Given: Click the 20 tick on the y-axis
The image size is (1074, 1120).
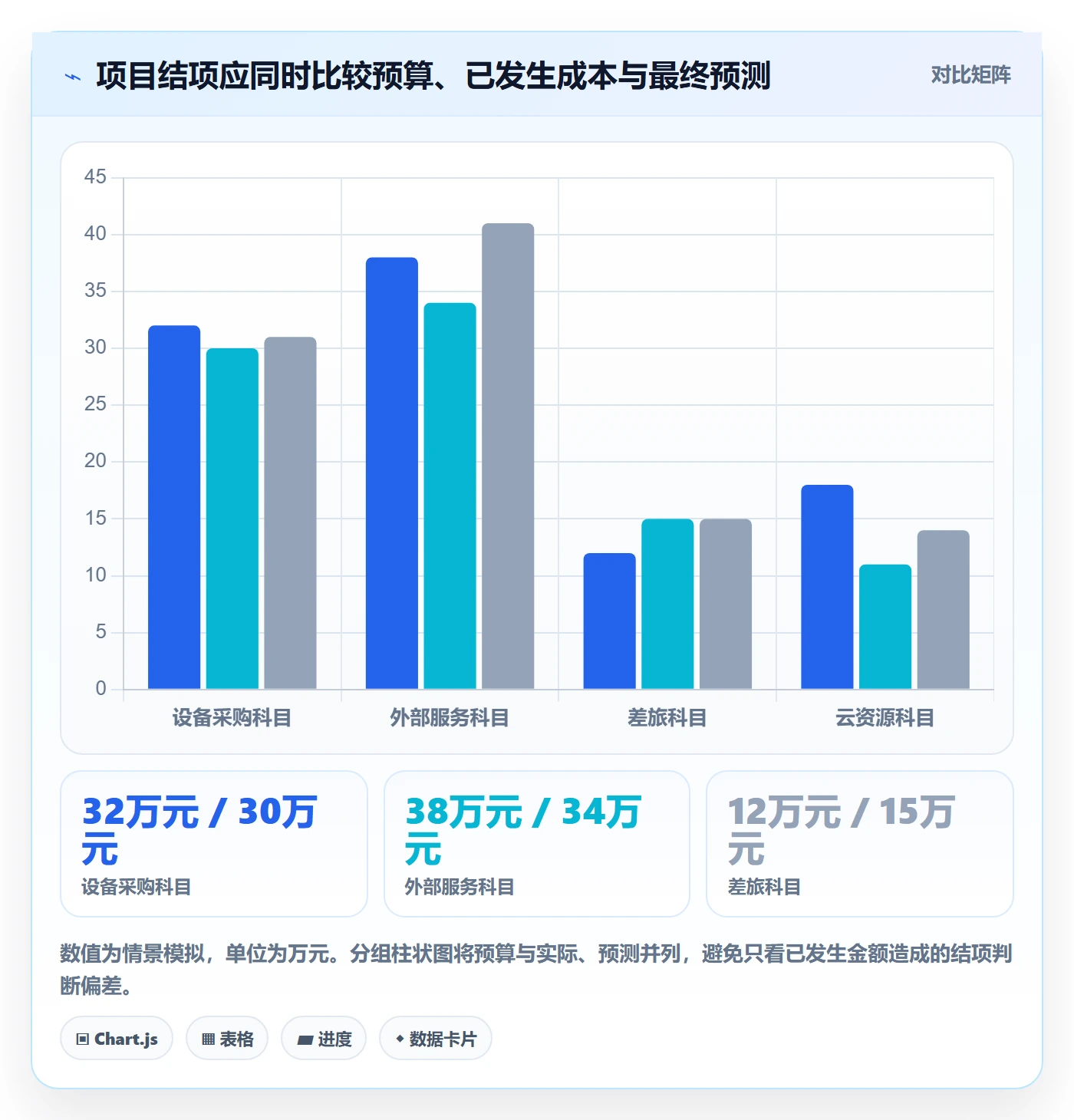Looking at the screenshot, I should point(95,461).
